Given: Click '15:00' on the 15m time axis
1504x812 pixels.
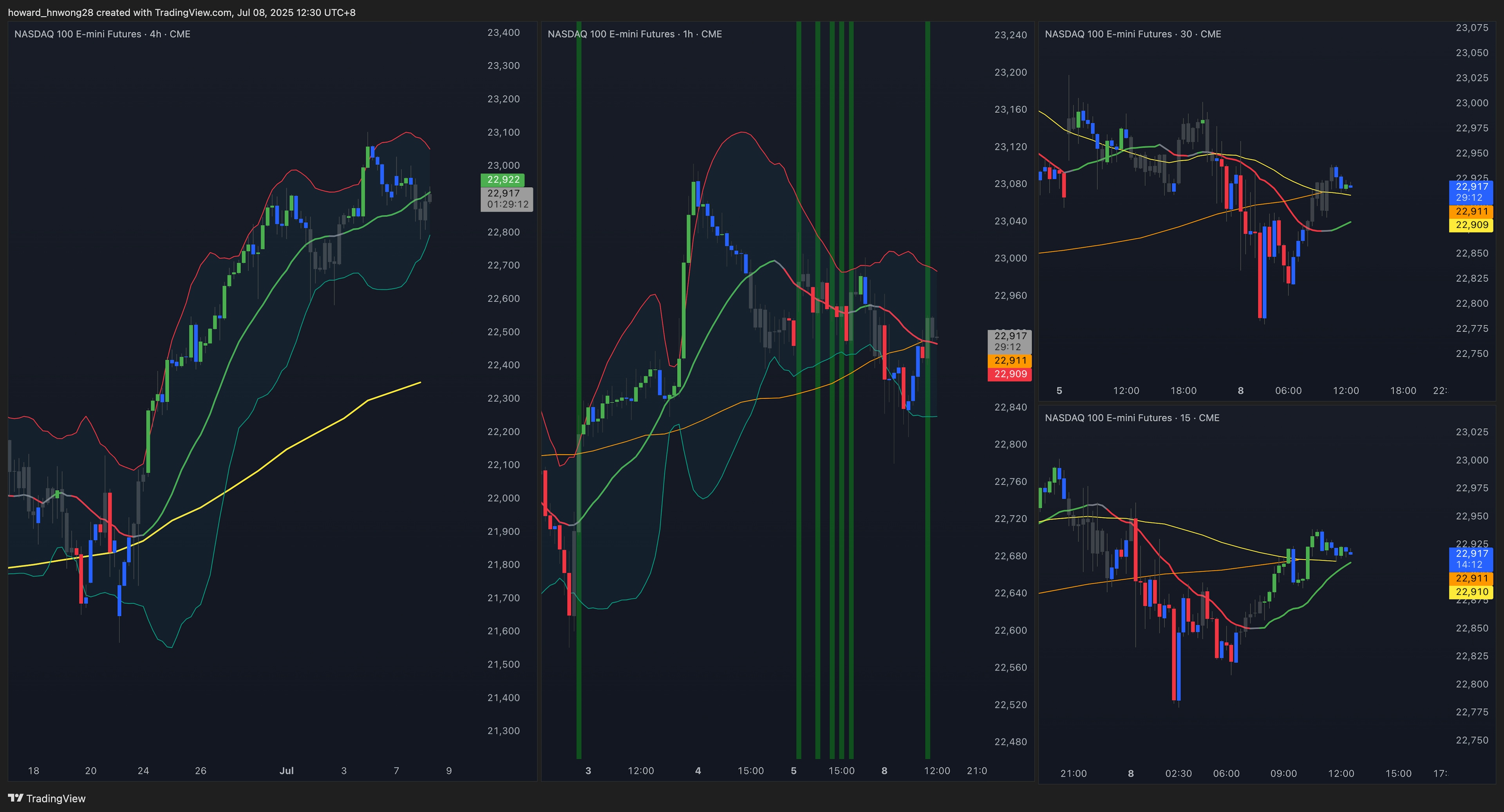Looking at the screenshot, I should [1398, 774].
